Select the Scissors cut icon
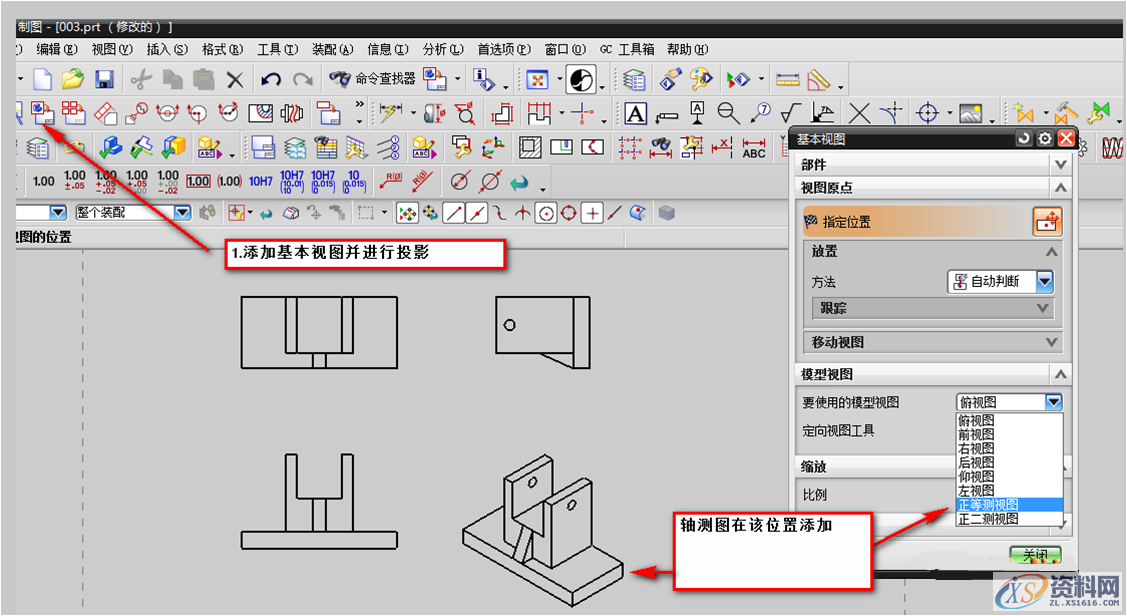Viewport: 1127px width, 616px height. click(142, 79)
